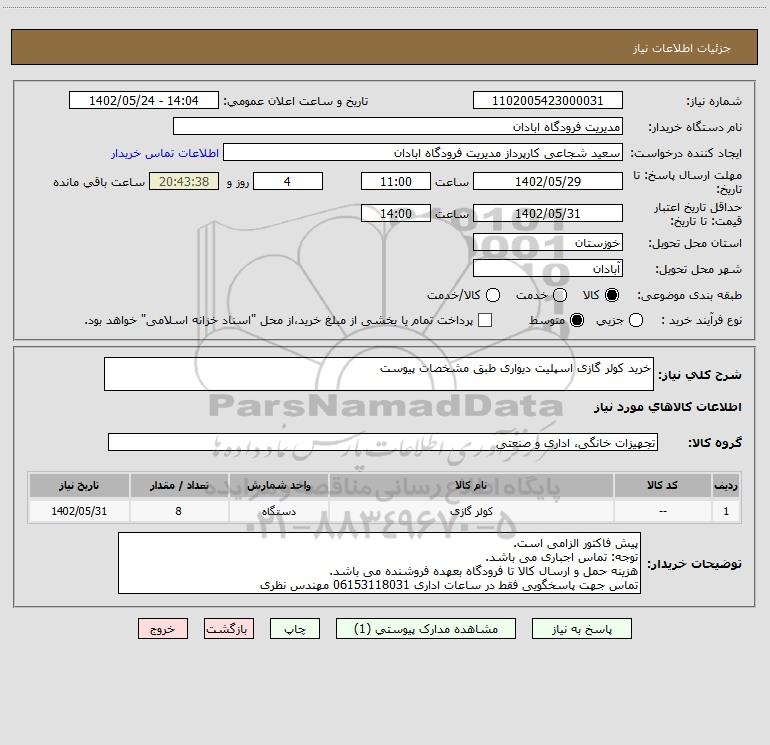The width and height of the screenshot is (770, 745).
Task: Click the بازگشت back button
Action: pos(229,629)
